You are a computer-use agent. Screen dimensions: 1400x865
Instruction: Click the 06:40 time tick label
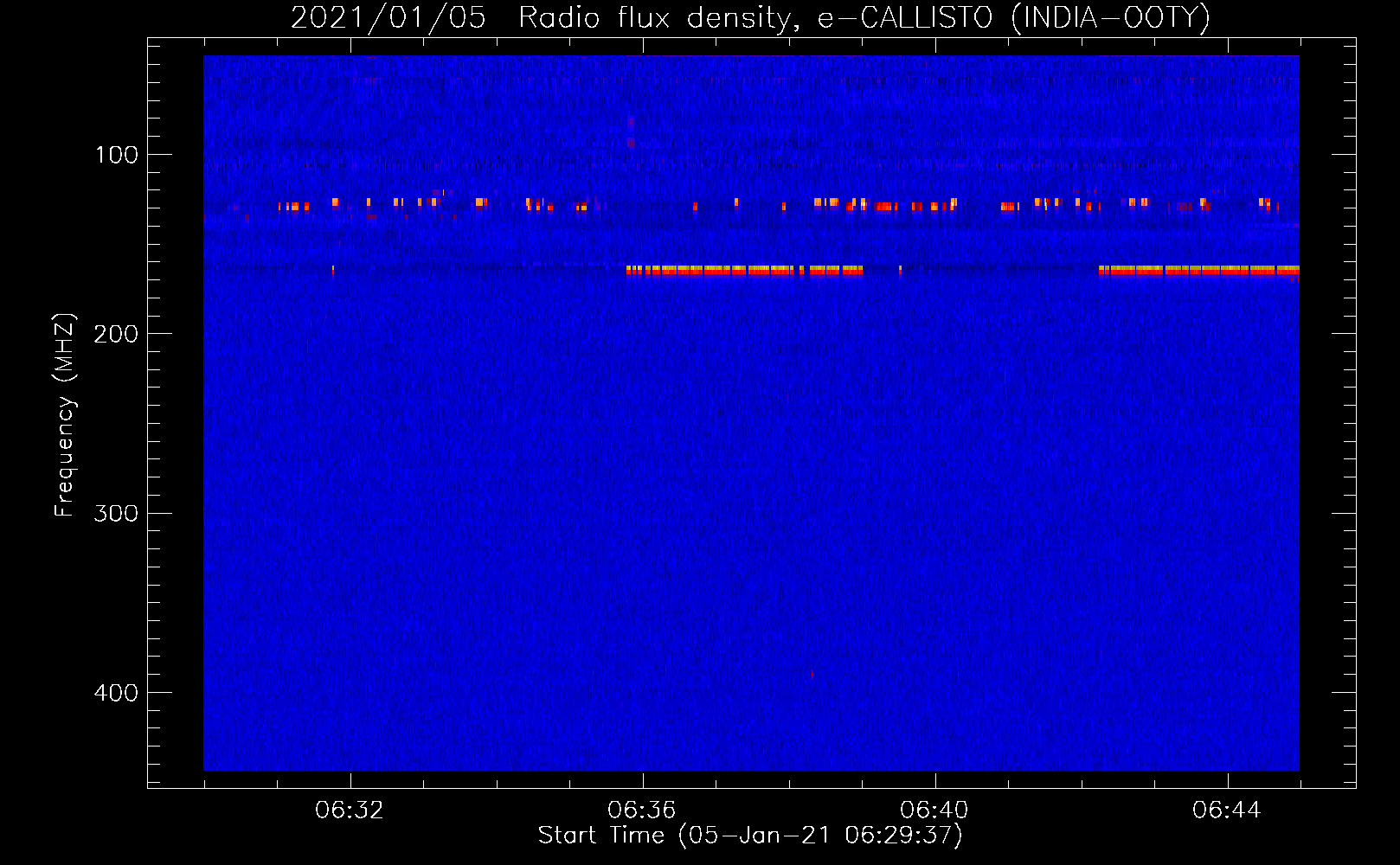934,811
